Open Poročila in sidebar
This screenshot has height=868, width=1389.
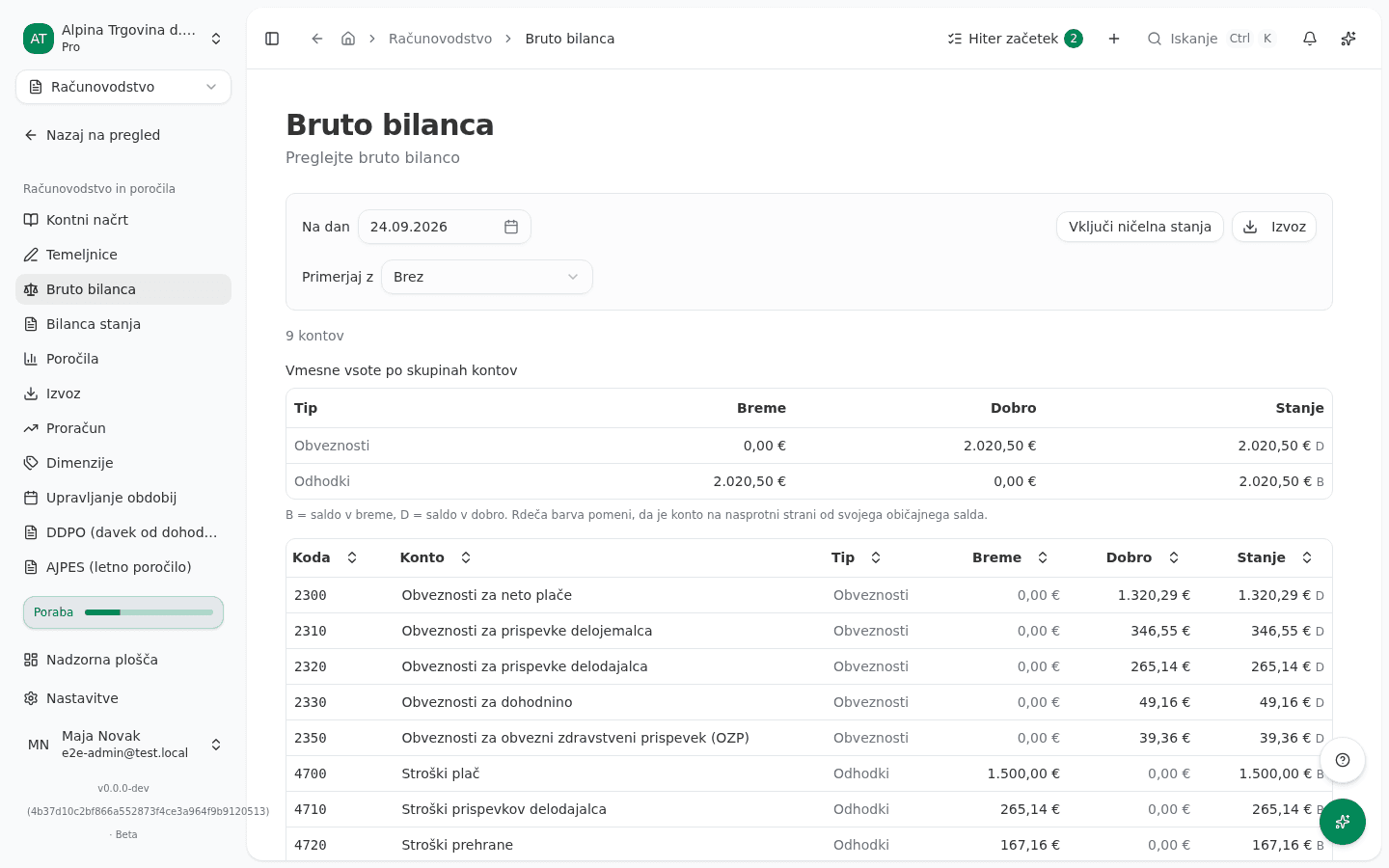tap(123, 359)
